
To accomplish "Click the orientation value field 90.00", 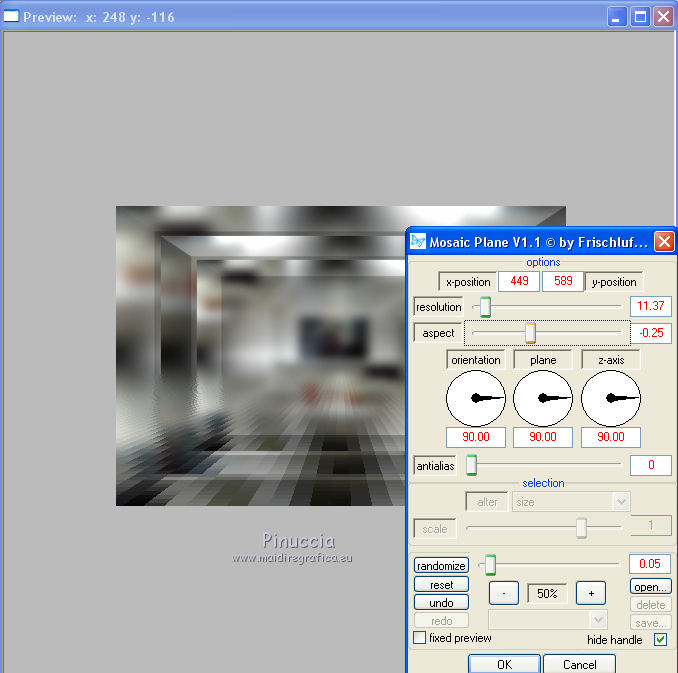I will (x=476, y=437).
